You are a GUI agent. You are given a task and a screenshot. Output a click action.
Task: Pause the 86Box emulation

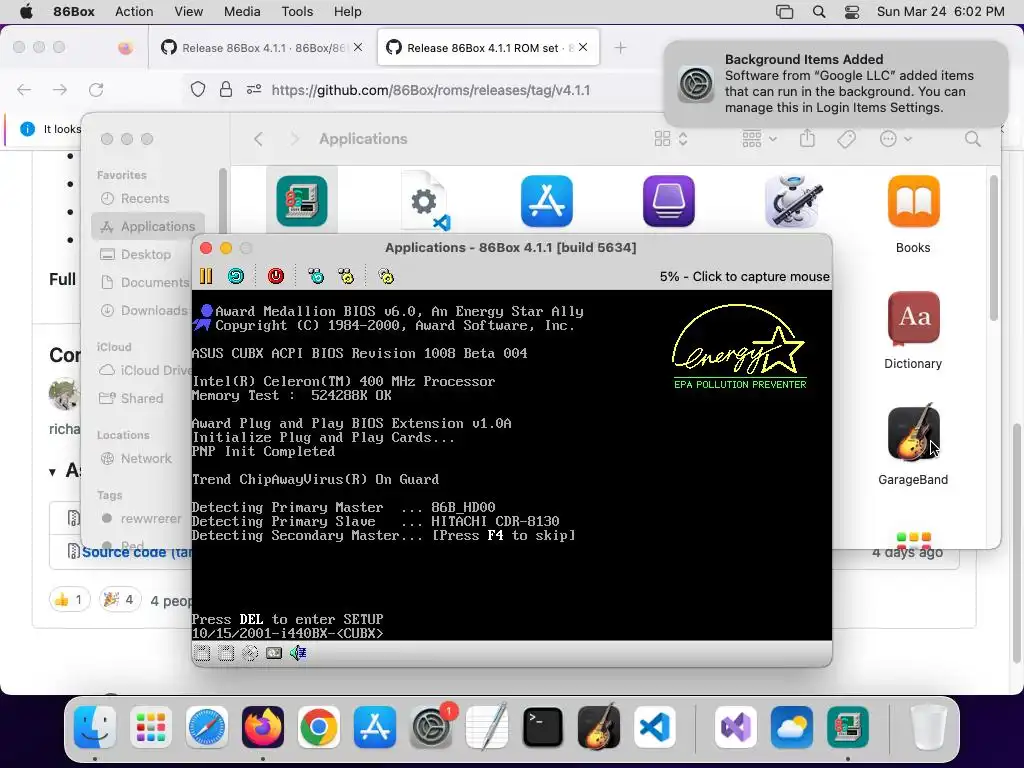[x=206, y=276]
